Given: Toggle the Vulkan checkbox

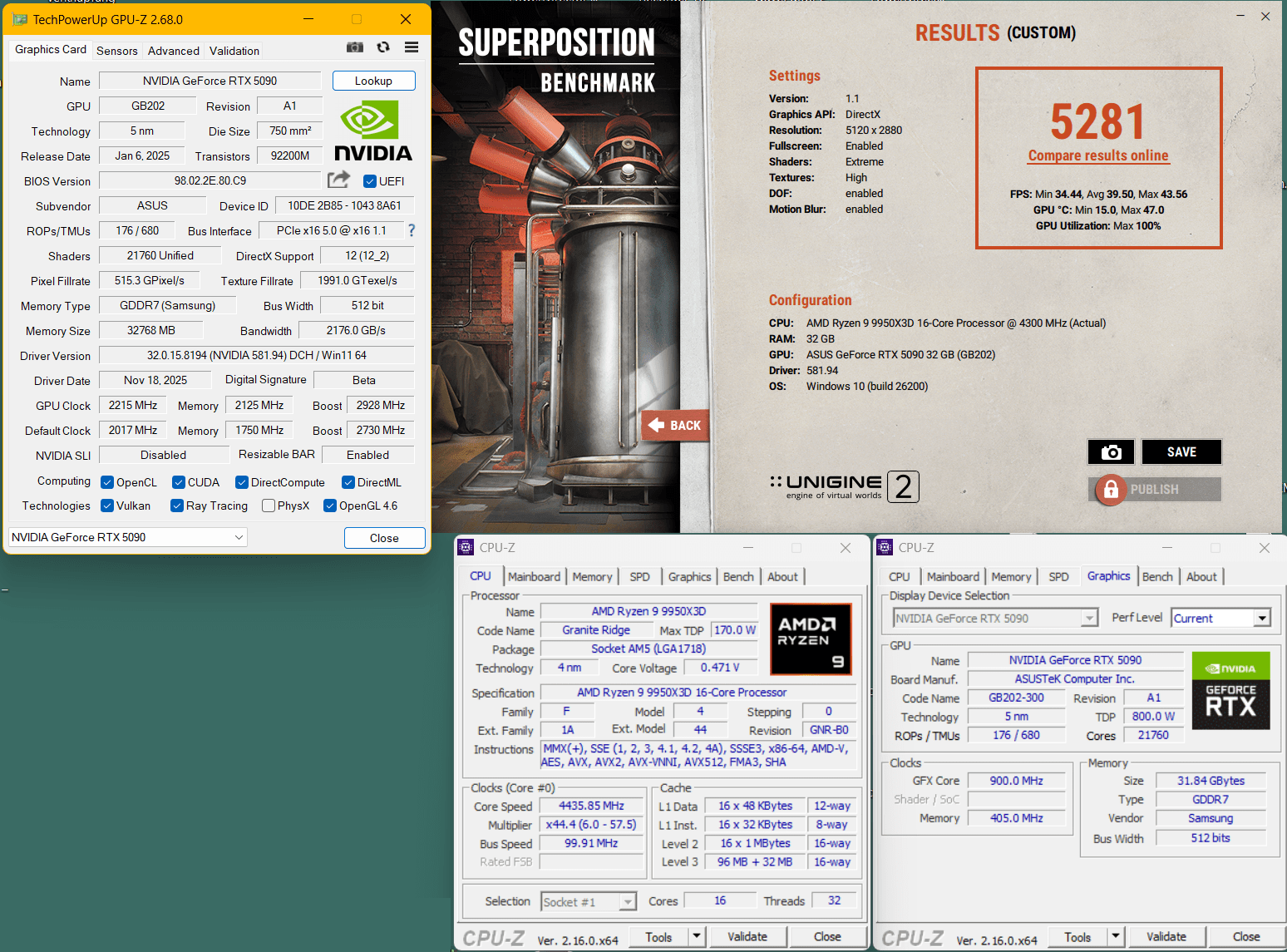Looking at the screenshot, I should [107, 506].
